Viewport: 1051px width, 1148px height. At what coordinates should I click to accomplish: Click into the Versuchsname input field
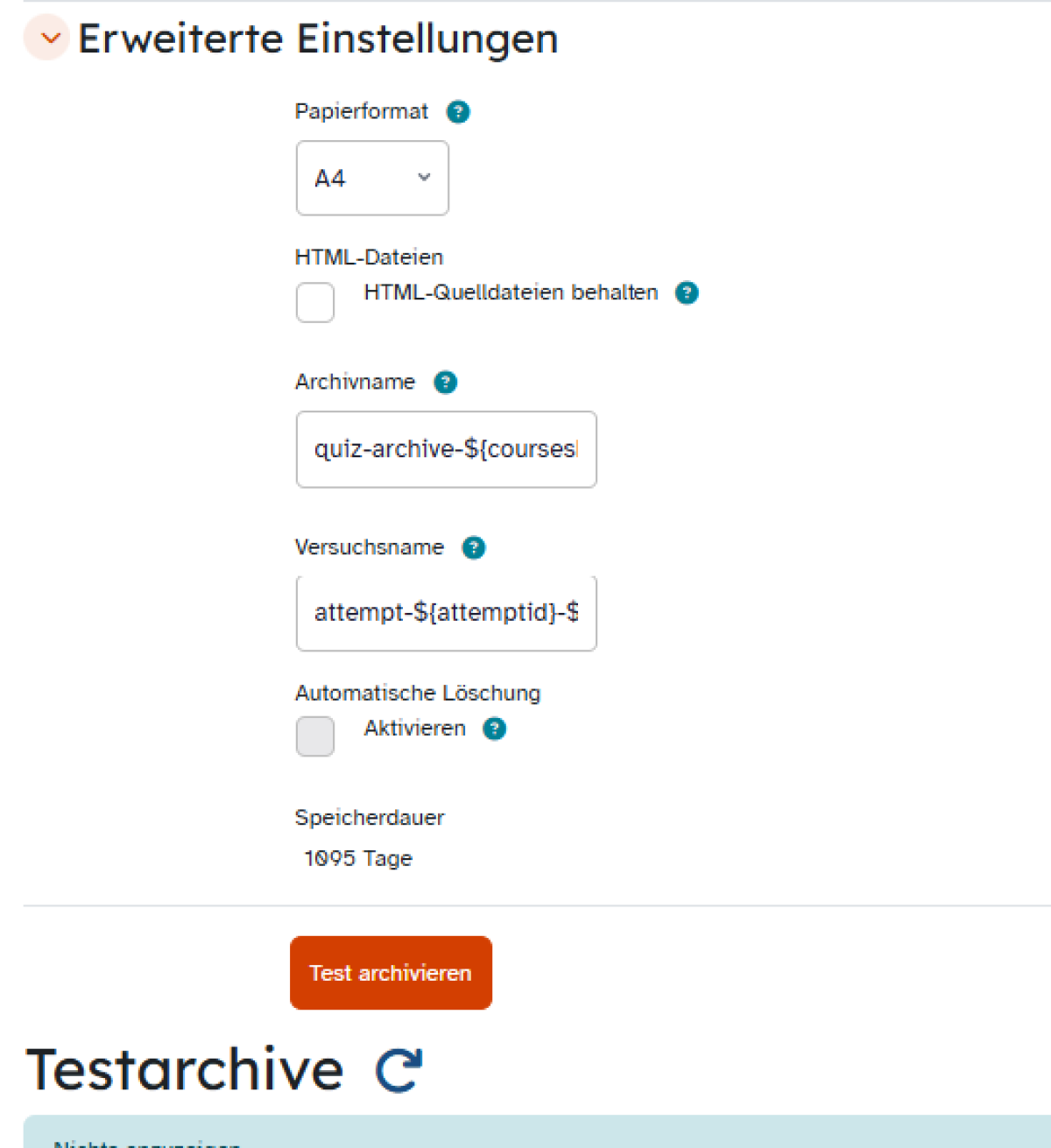(x=446, y=613)
